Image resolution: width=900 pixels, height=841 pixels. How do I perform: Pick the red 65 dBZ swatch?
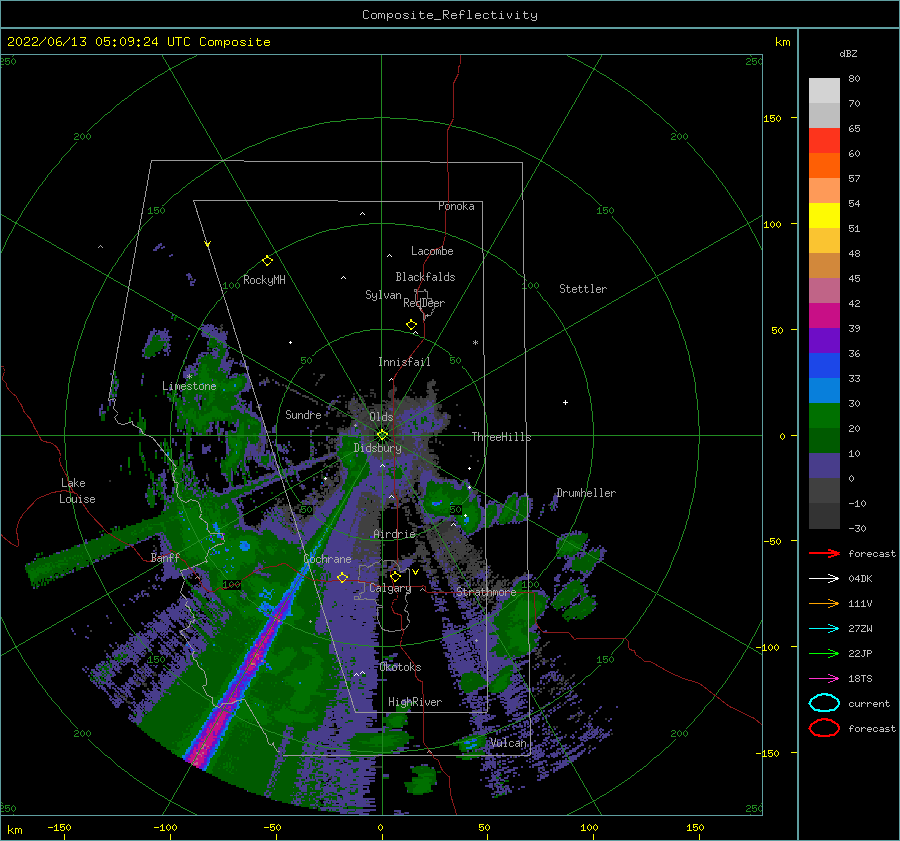[x=824, y=140]
